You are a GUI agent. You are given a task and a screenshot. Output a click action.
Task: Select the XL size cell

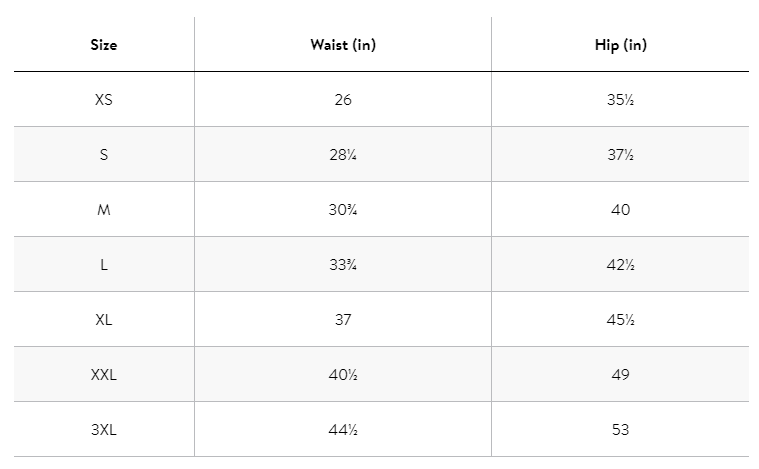tap(103, 320)
